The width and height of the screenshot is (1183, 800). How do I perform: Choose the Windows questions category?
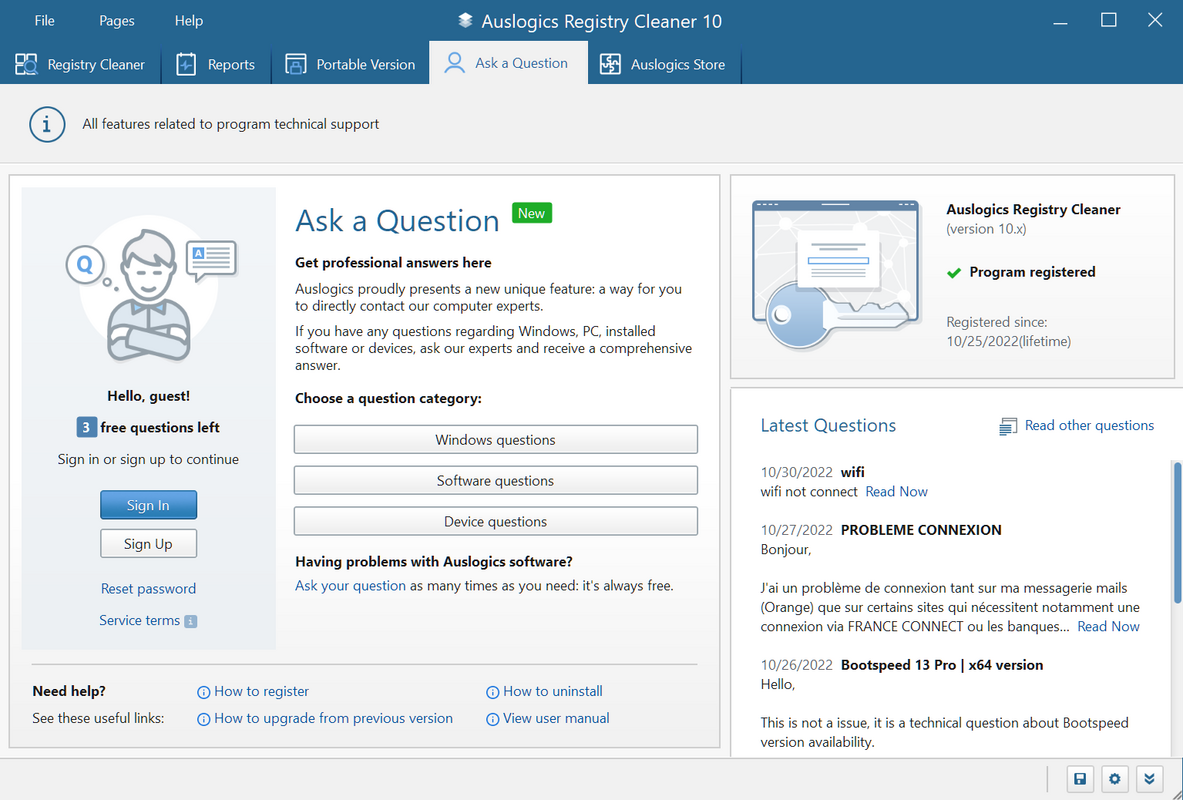click(x=496, y=439)
